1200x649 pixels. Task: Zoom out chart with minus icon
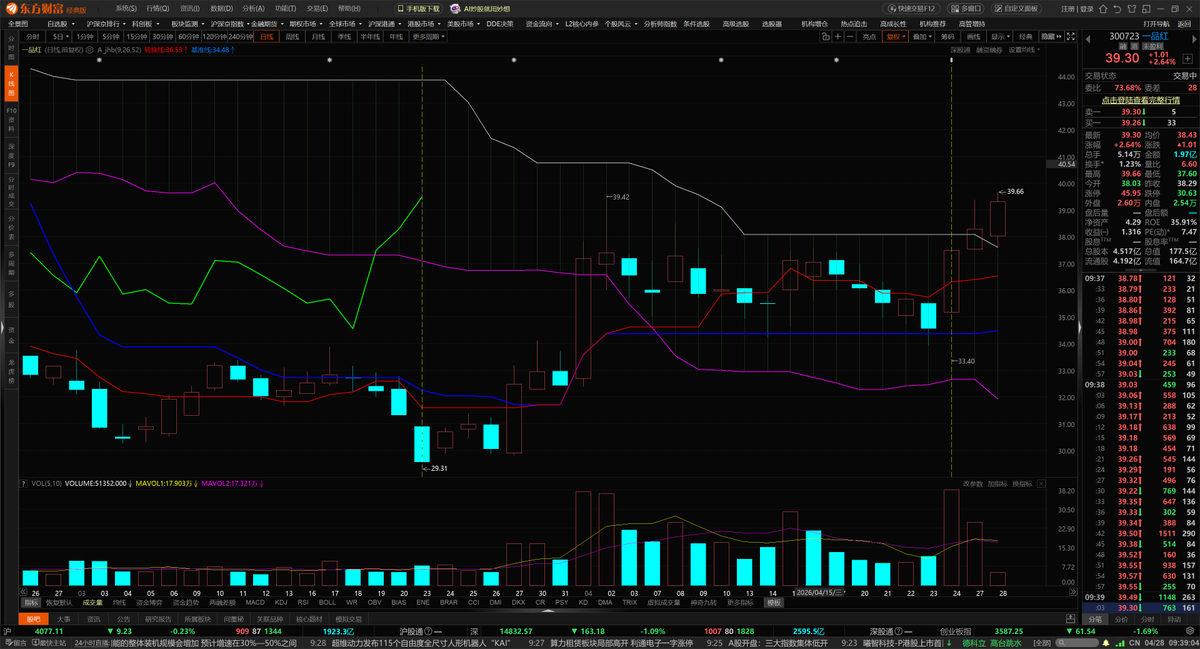tap(850, 36)
